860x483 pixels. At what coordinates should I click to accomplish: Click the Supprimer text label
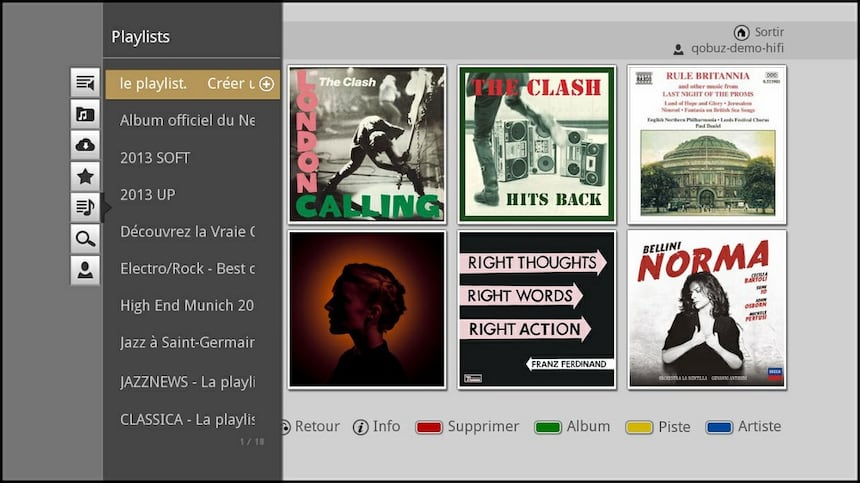(483, 427)
